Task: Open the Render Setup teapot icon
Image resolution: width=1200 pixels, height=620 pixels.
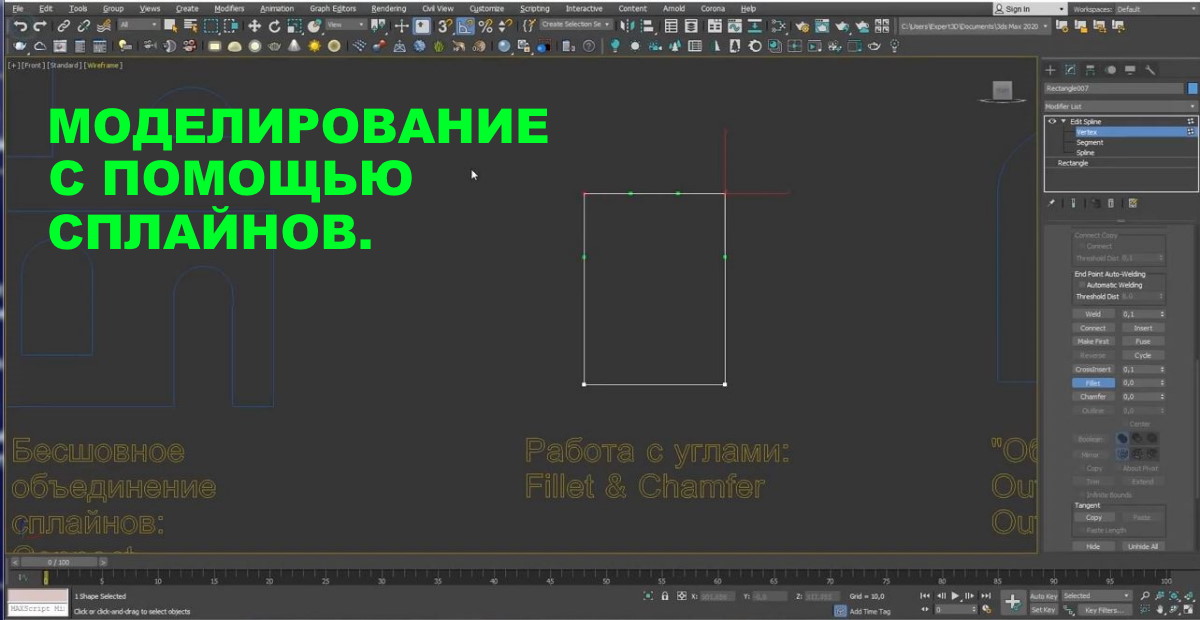Action: pos(802,25)
